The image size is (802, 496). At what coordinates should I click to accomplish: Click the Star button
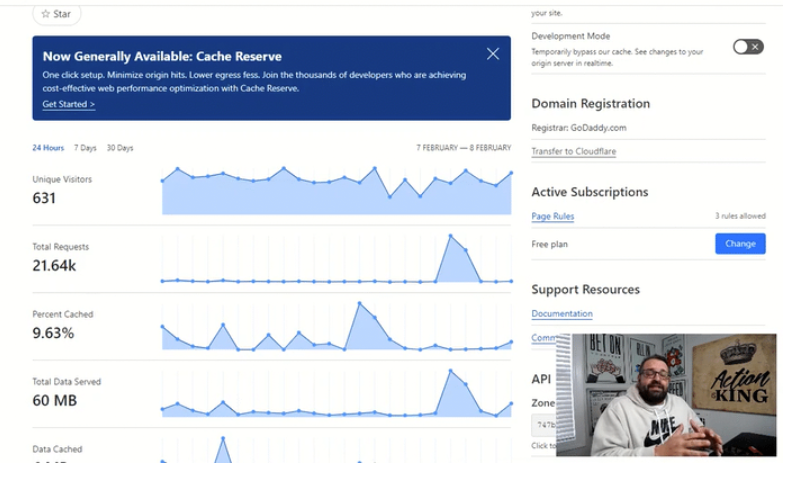pyautogui.click(x=56, y=14)
